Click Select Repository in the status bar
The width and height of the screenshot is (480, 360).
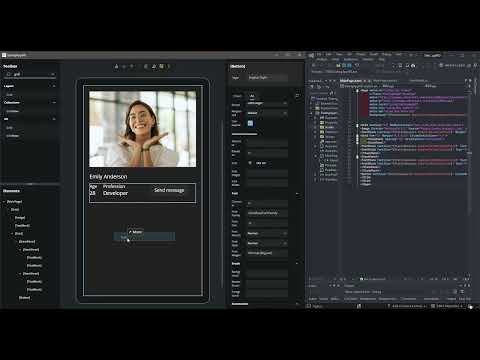[x=447, y=306]
